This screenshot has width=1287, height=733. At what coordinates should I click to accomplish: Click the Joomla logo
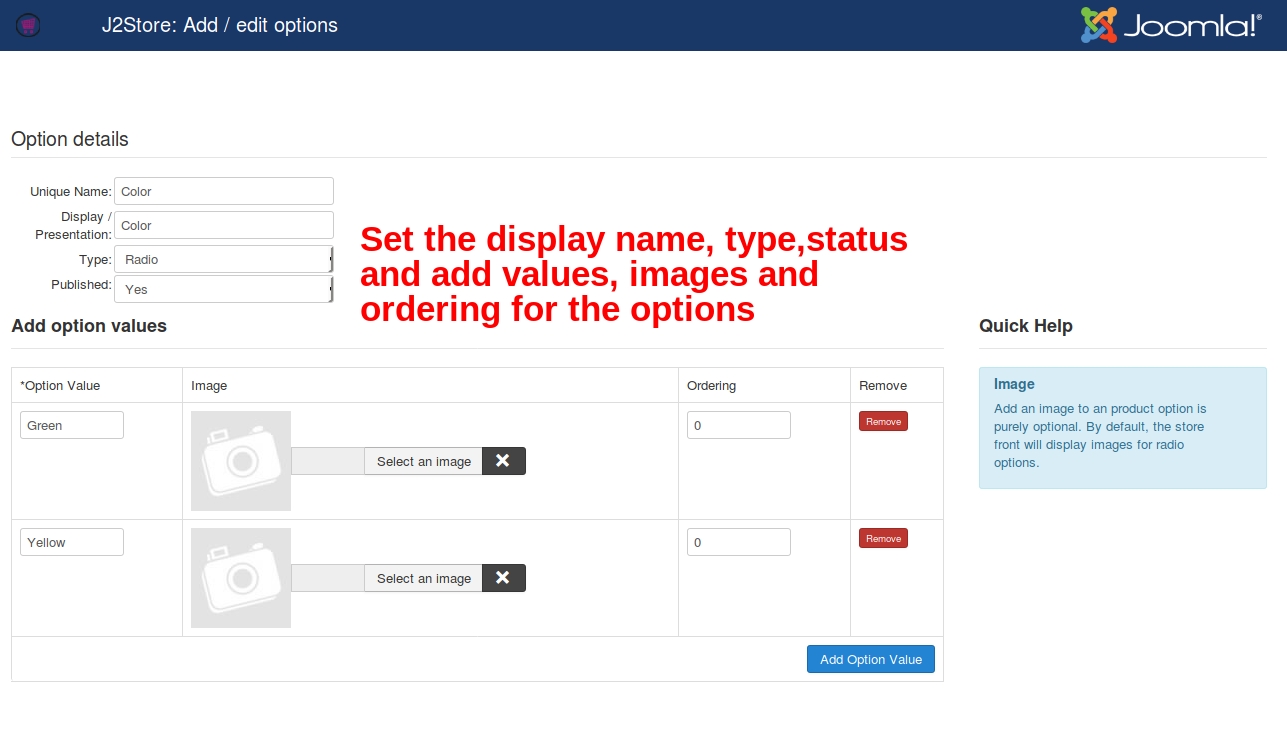(x=1171, y=25)
